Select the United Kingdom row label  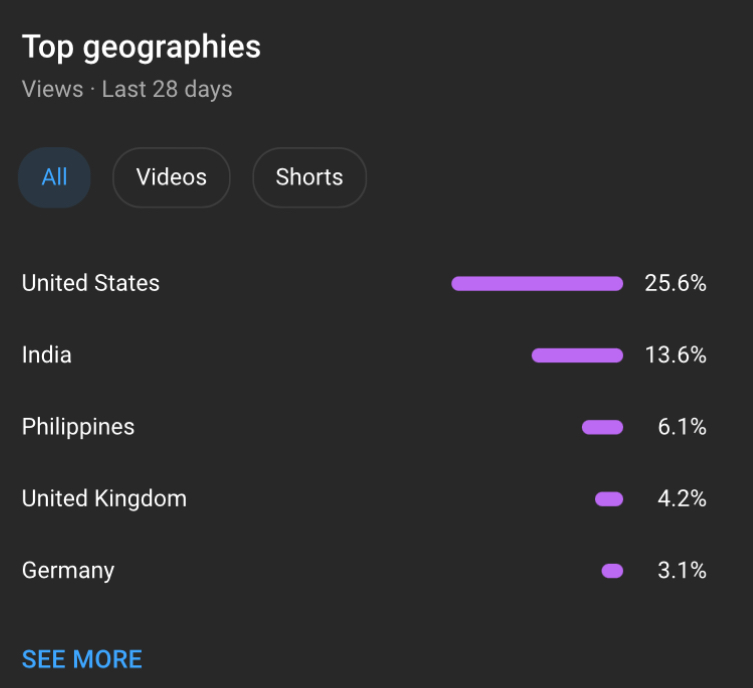104,498
